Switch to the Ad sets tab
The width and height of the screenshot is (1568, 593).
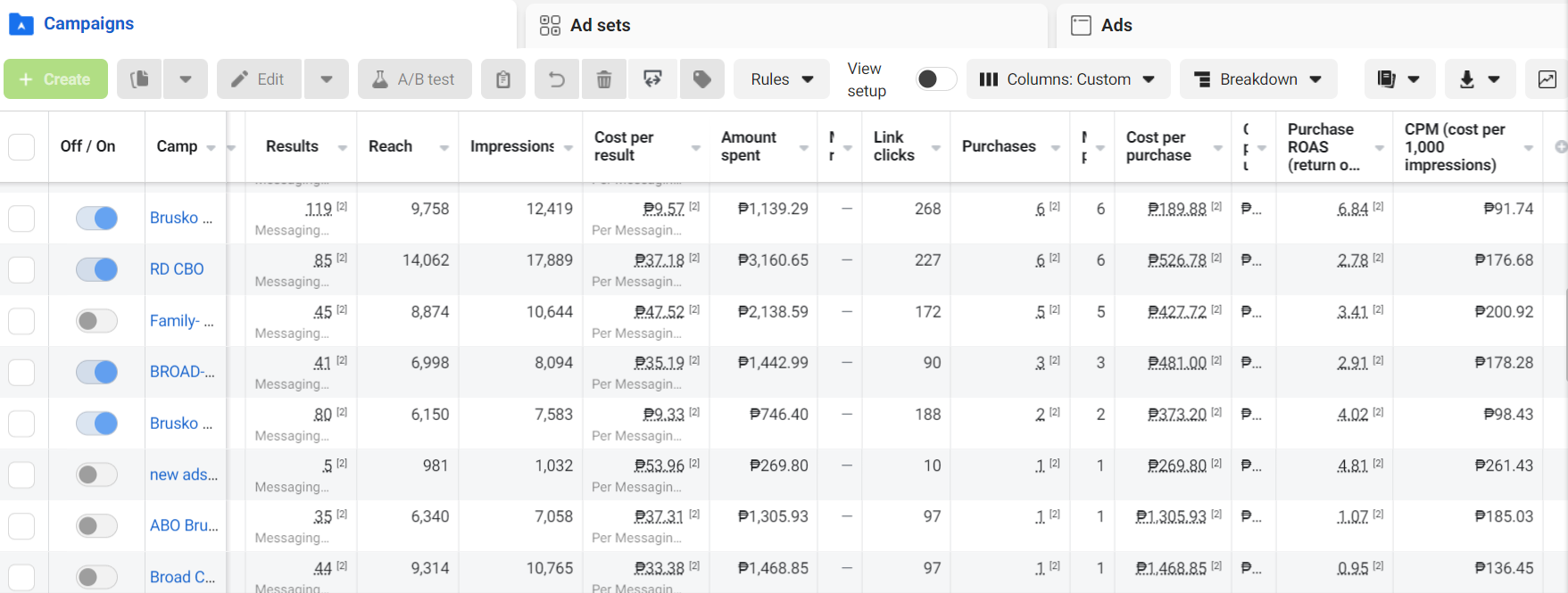[600, 25]
